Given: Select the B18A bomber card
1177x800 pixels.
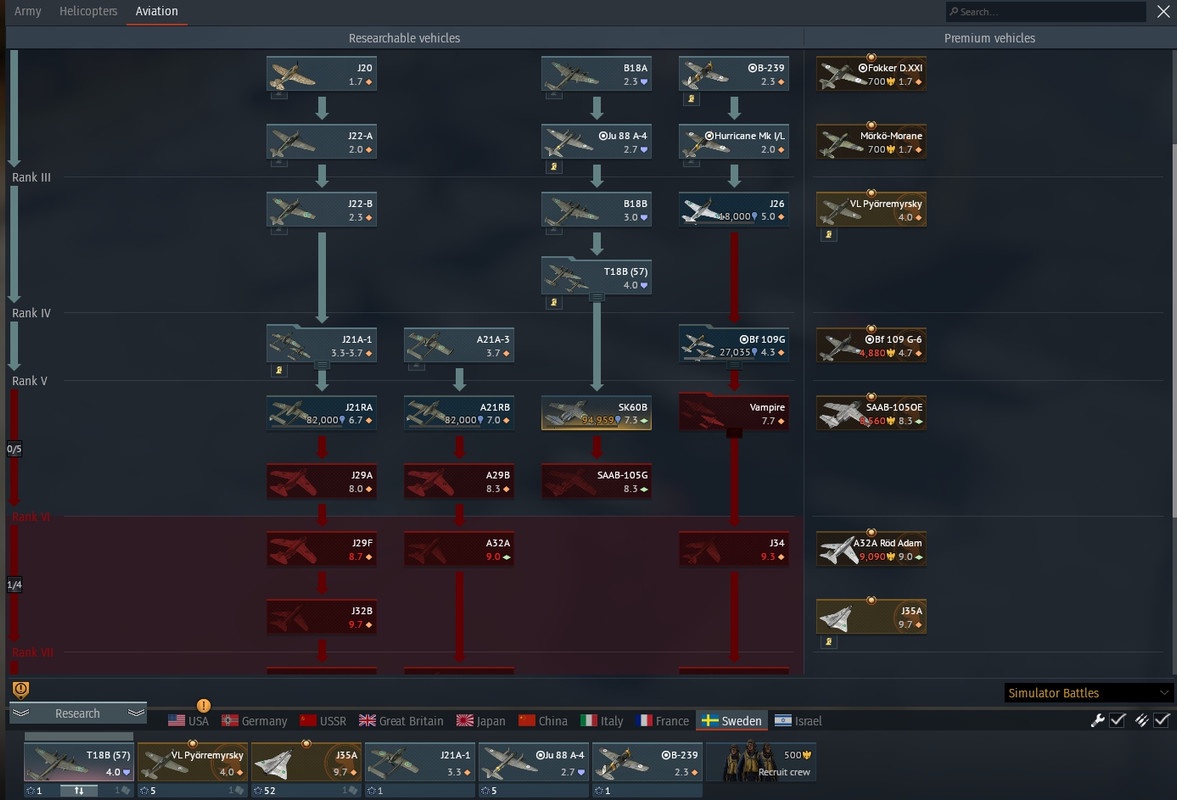Looking at the screenshot, I should coord(596,74).
